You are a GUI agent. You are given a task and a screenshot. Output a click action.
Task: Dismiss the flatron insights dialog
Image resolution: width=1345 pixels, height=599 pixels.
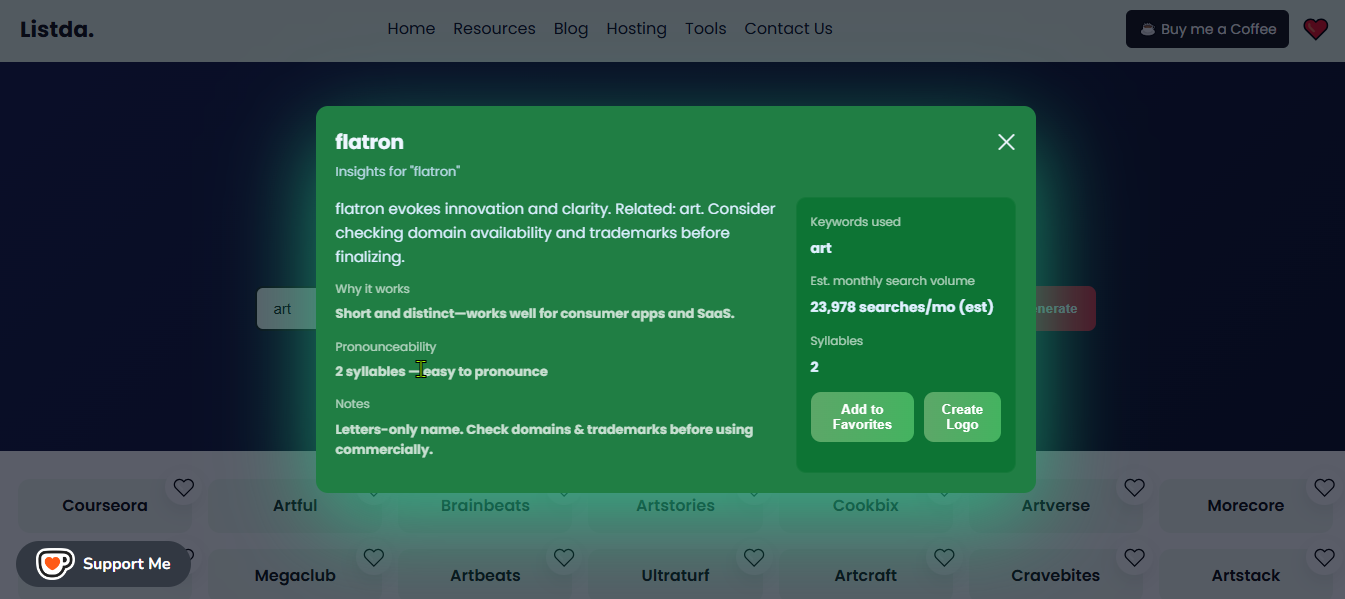[x=1005, y=142]
